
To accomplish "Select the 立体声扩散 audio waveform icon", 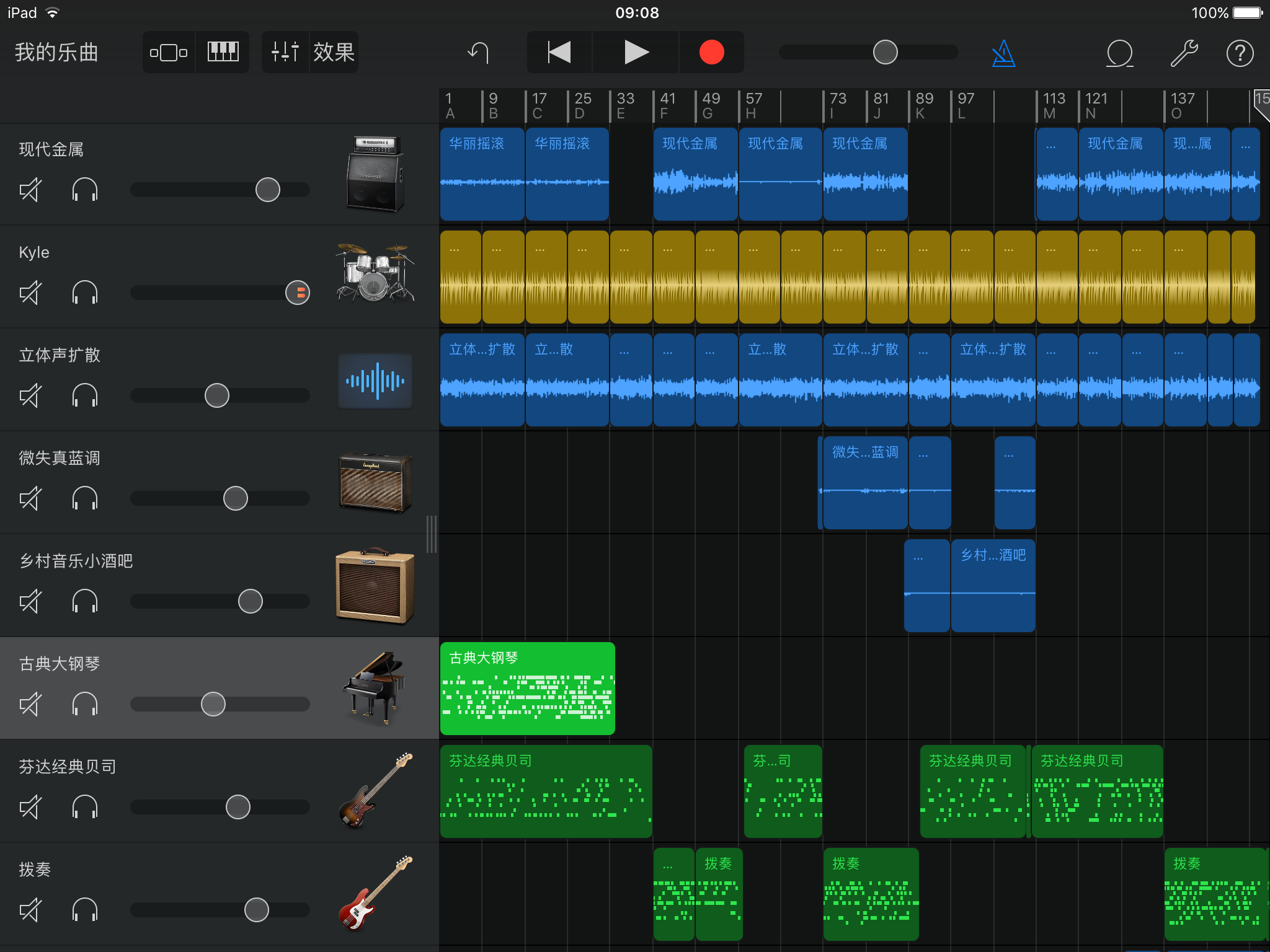I will click(375, 381).
